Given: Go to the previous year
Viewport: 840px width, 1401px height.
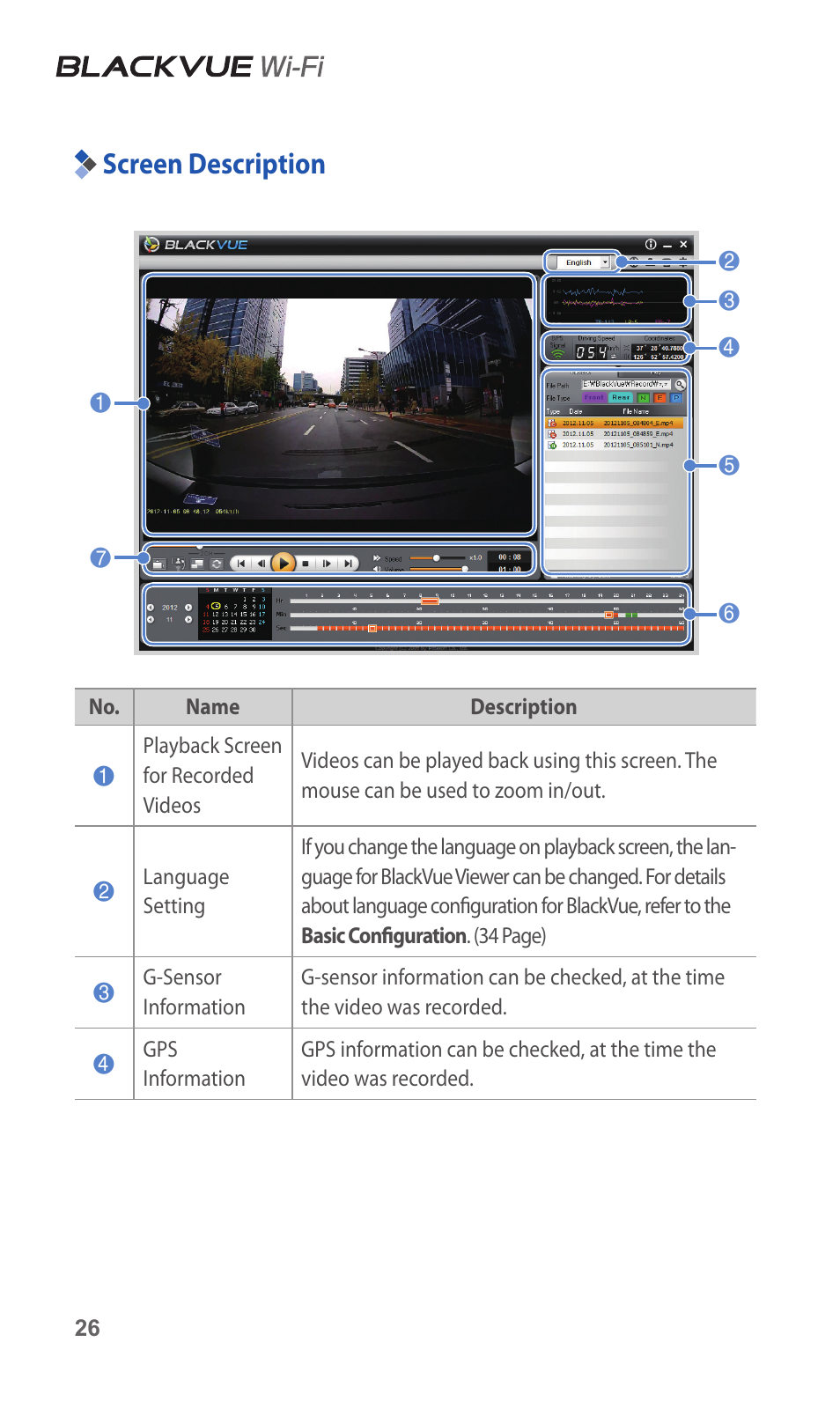Looking at the screenshot, I should tap(151, 608).
